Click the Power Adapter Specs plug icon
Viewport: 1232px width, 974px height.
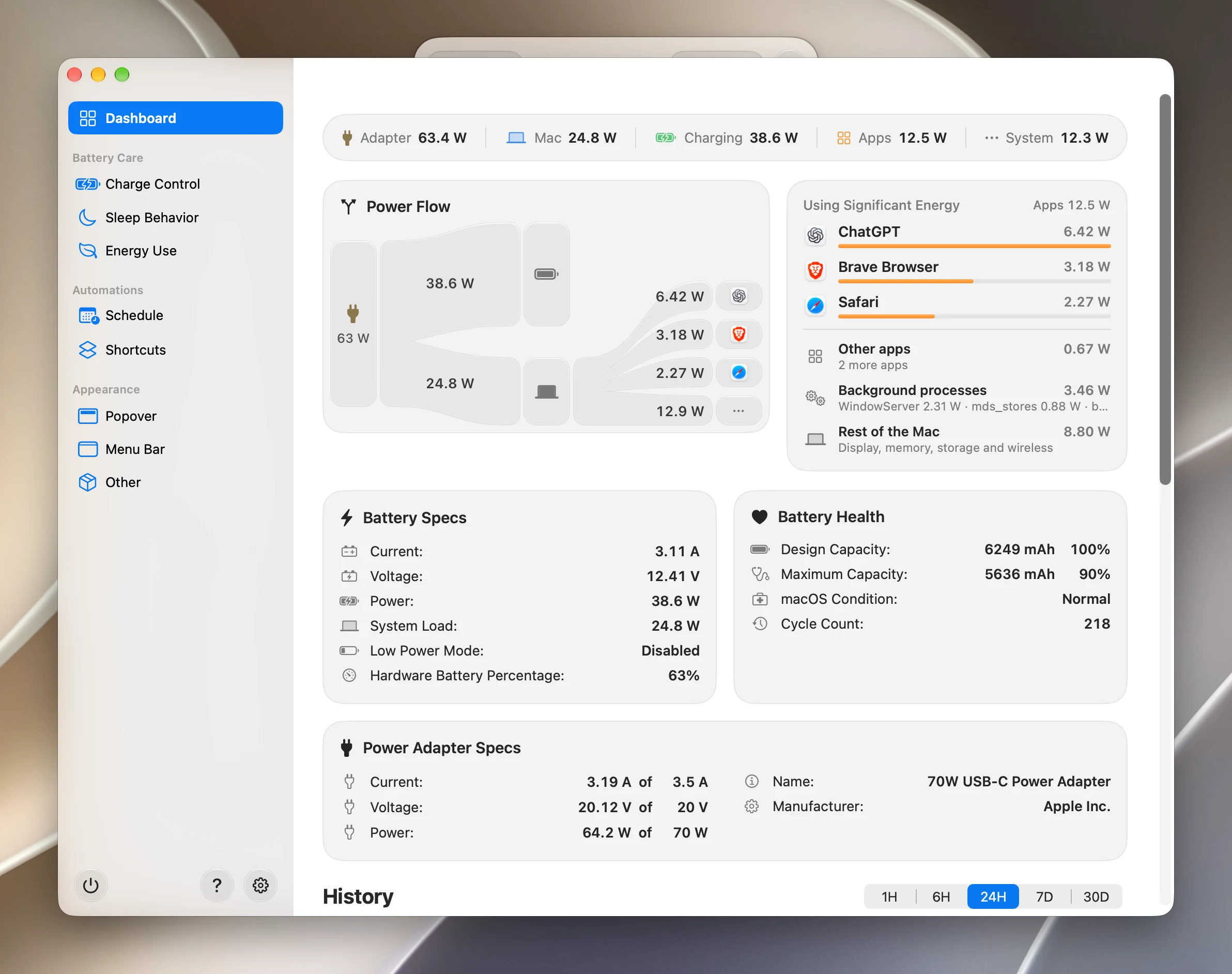coord(347,748)
